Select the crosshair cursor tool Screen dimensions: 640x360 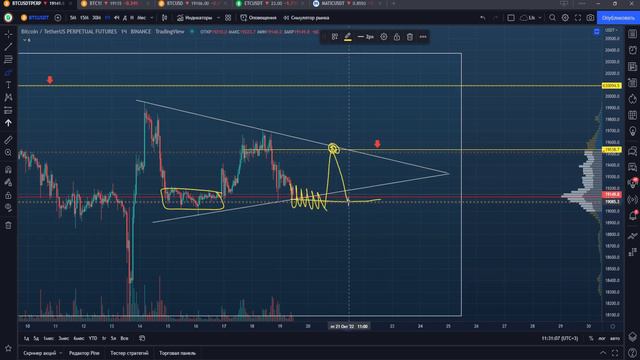pos(8,34)
